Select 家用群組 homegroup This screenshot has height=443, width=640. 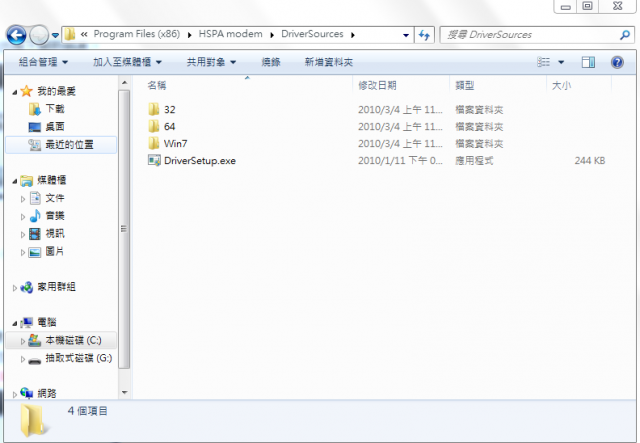point(56,287)
